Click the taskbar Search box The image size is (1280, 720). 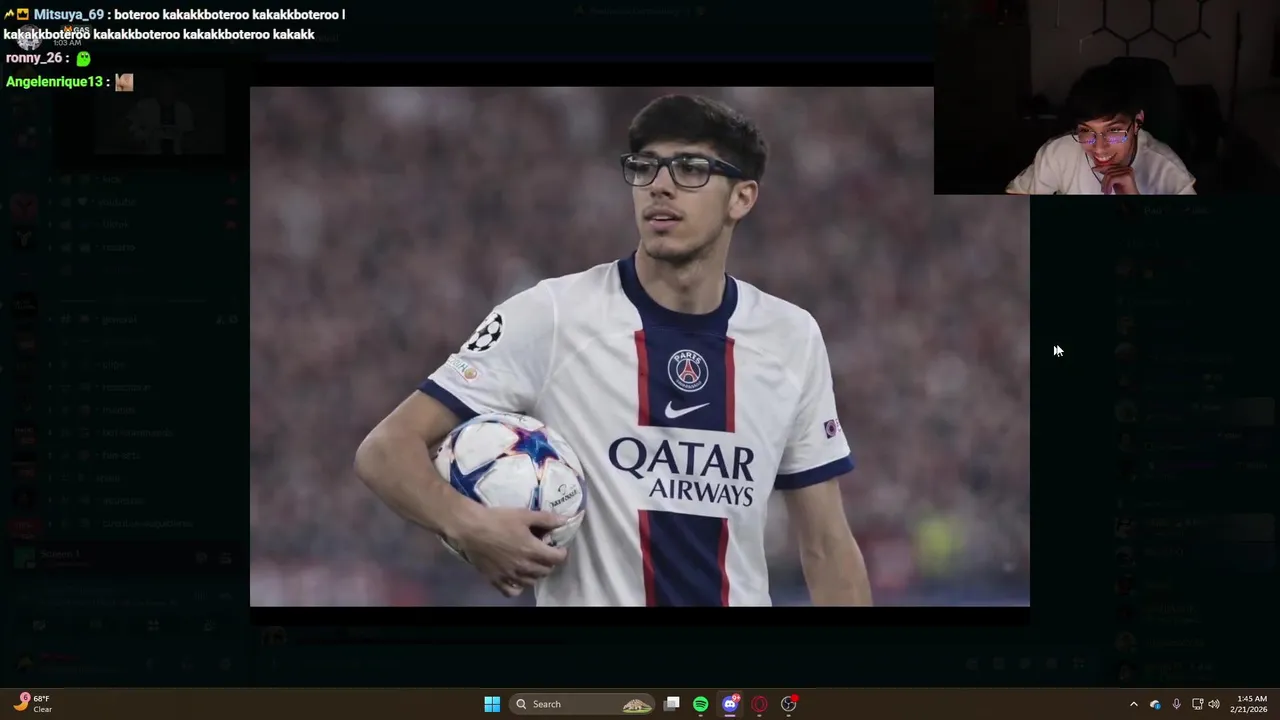583,704
